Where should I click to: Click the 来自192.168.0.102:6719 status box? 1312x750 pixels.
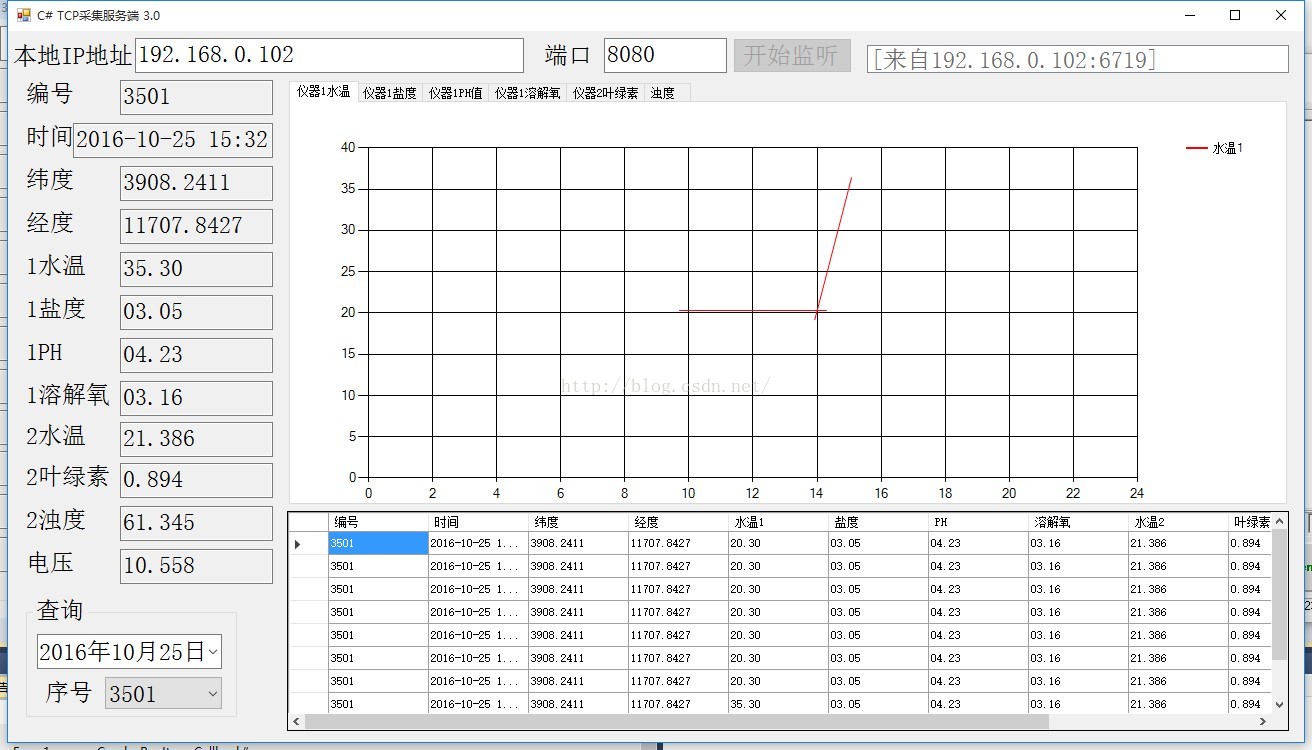1077,59
